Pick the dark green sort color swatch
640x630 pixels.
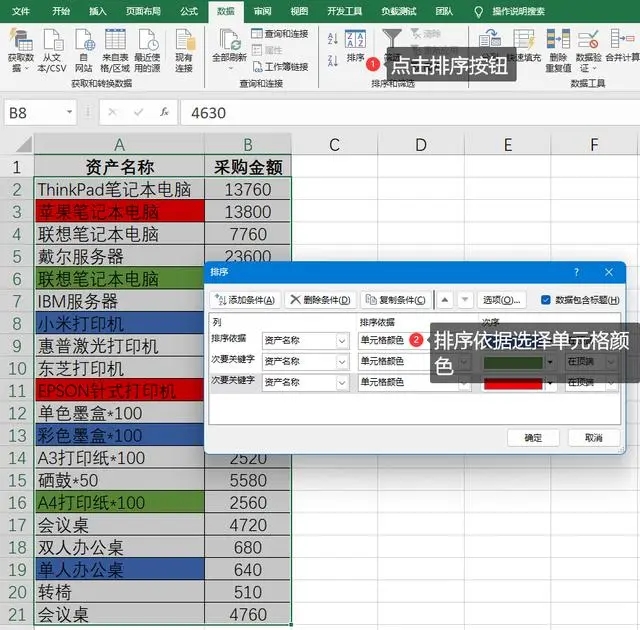click(513, 362)
